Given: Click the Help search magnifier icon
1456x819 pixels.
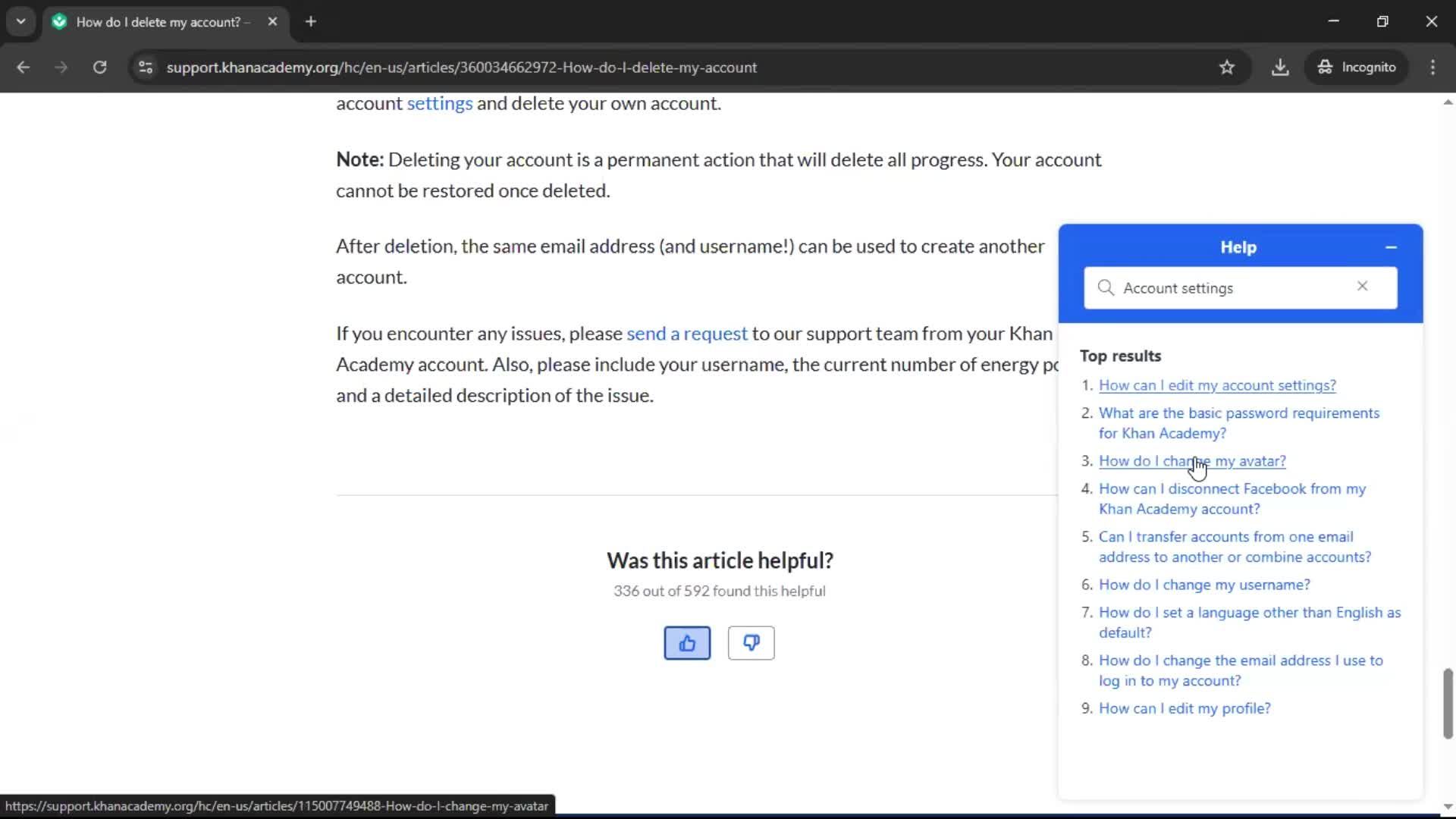Looking at the screenshot, I should (x=1106, y=288).
